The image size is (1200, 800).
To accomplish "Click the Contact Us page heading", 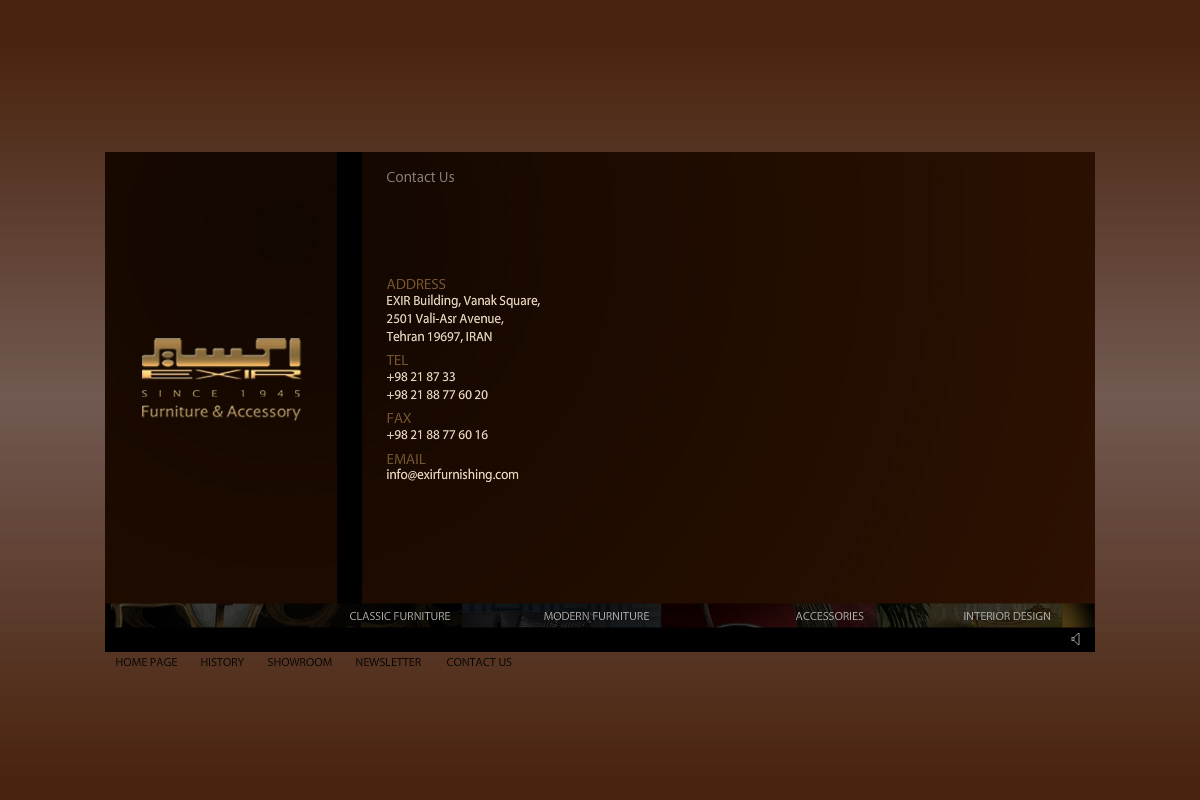I will click(420, 177).
